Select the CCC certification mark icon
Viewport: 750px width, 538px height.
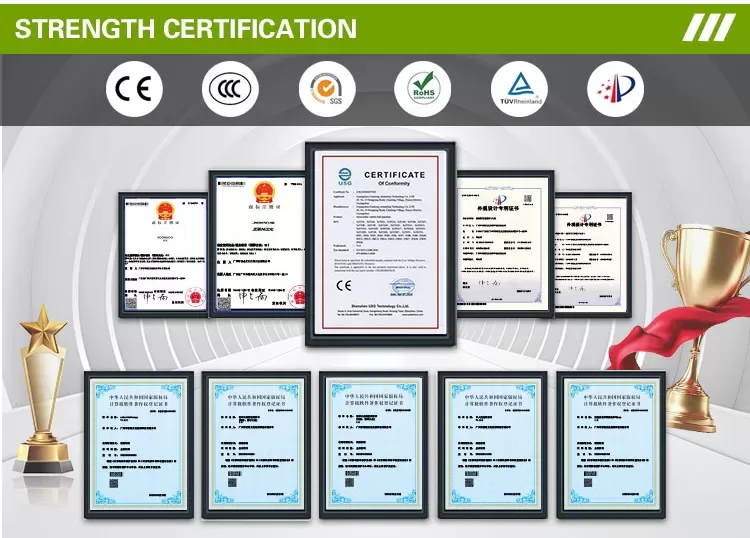(x=231, y=89)
